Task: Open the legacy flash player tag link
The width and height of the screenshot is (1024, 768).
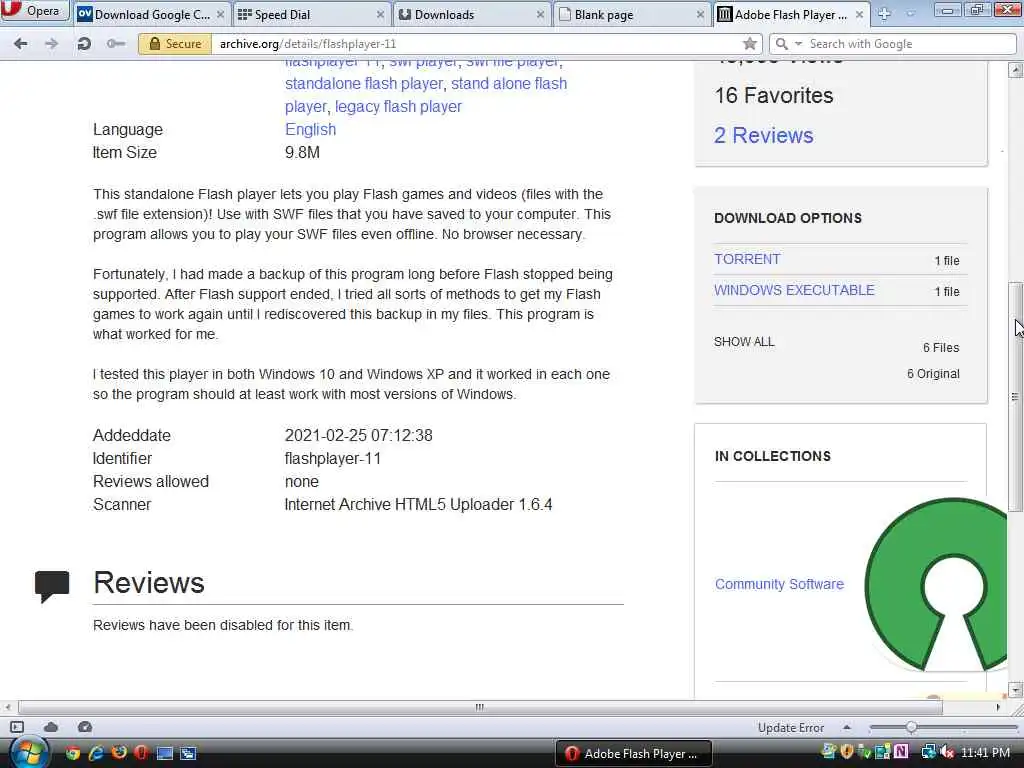Action: coord(398,106)
